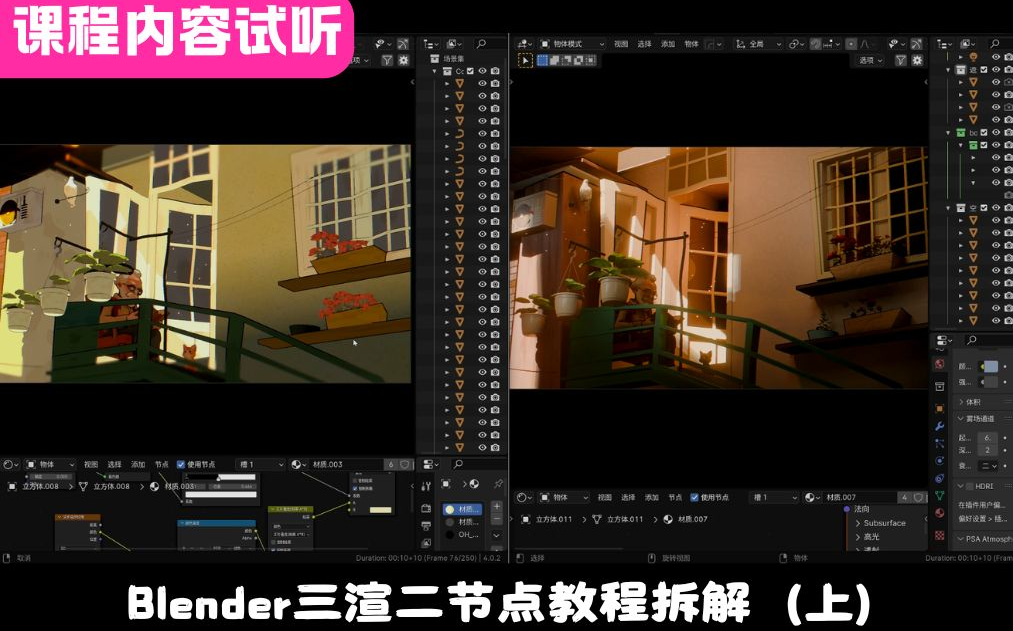
Task: Open the world 颜色 blue color swatch
Action: 990,366
